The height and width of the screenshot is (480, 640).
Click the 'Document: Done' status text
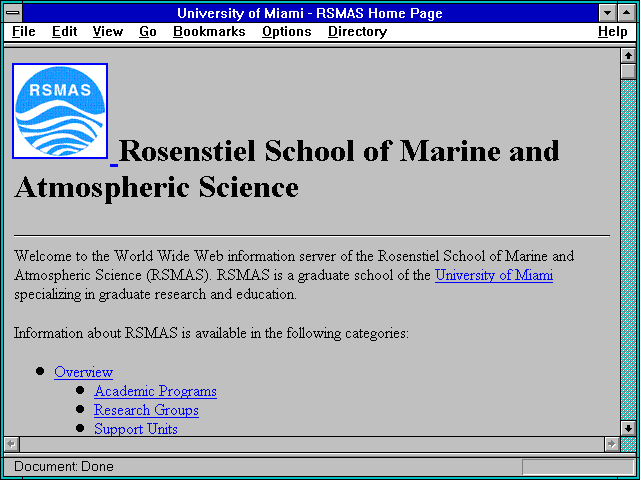coord(64,467)
